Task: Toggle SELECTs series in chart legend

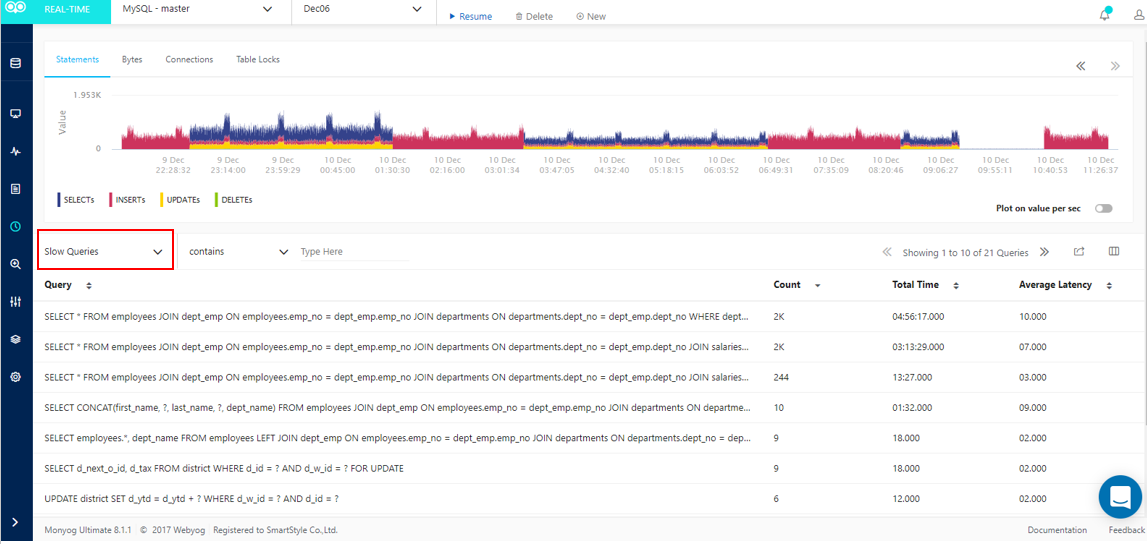Action: click(x=75, y=199)
